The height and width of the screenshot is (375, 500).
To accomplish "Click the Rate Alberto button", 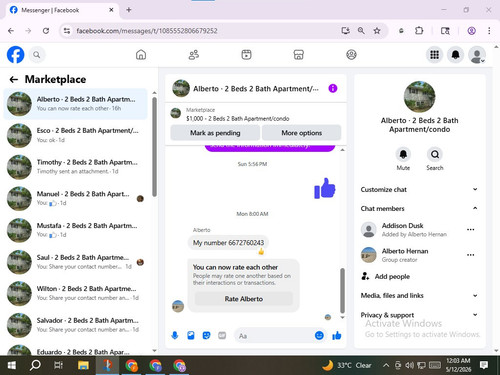I will [244, 299].
